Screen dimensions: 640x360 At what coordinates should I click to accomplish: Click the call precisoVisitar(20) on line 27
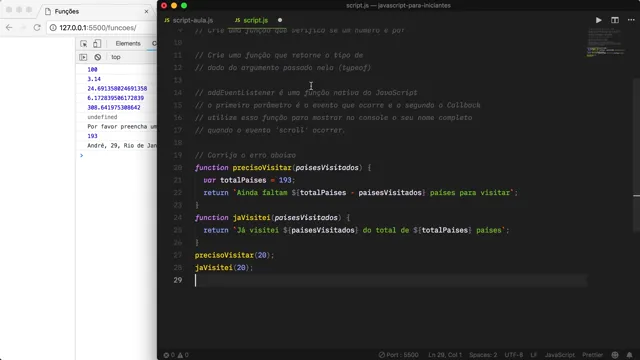click(234, 255)
